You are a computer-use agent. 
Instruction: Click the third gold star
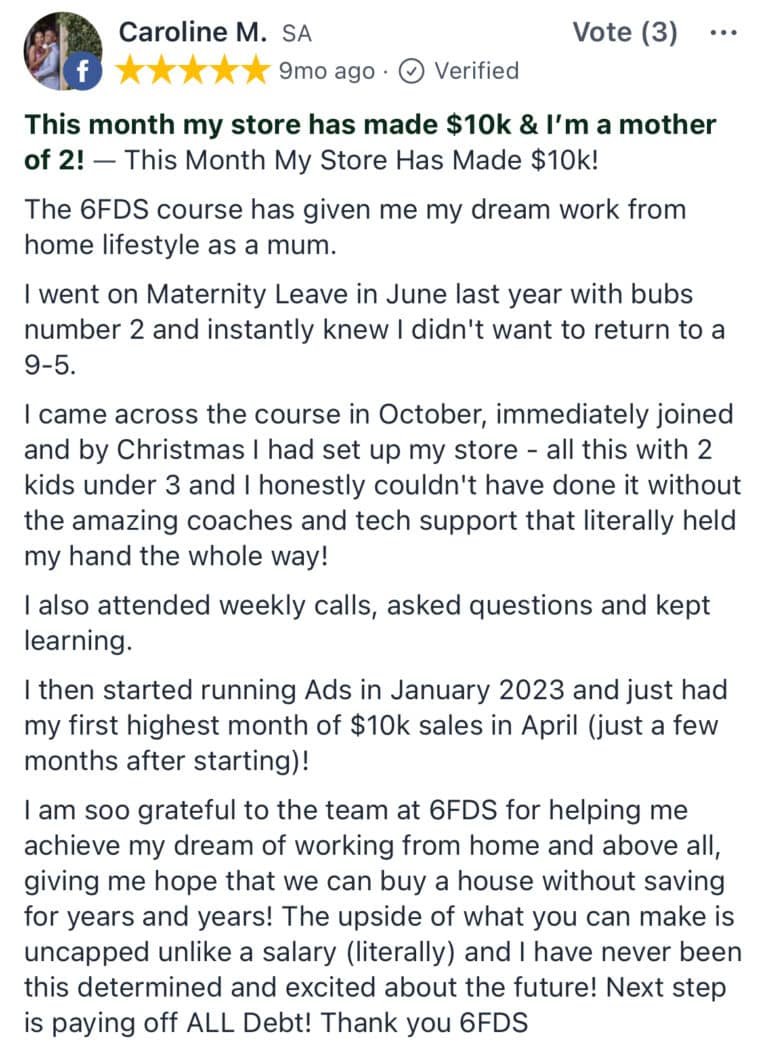(193, 70)
